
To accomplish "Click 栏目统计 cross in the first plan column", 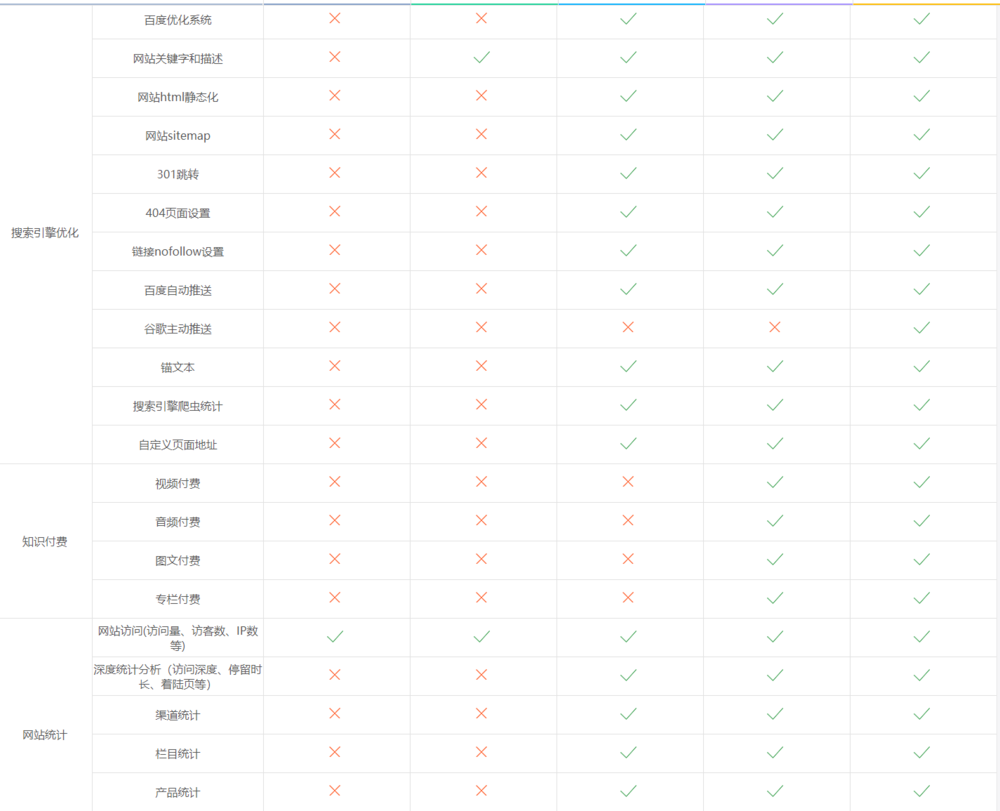I will click(334, 752).
